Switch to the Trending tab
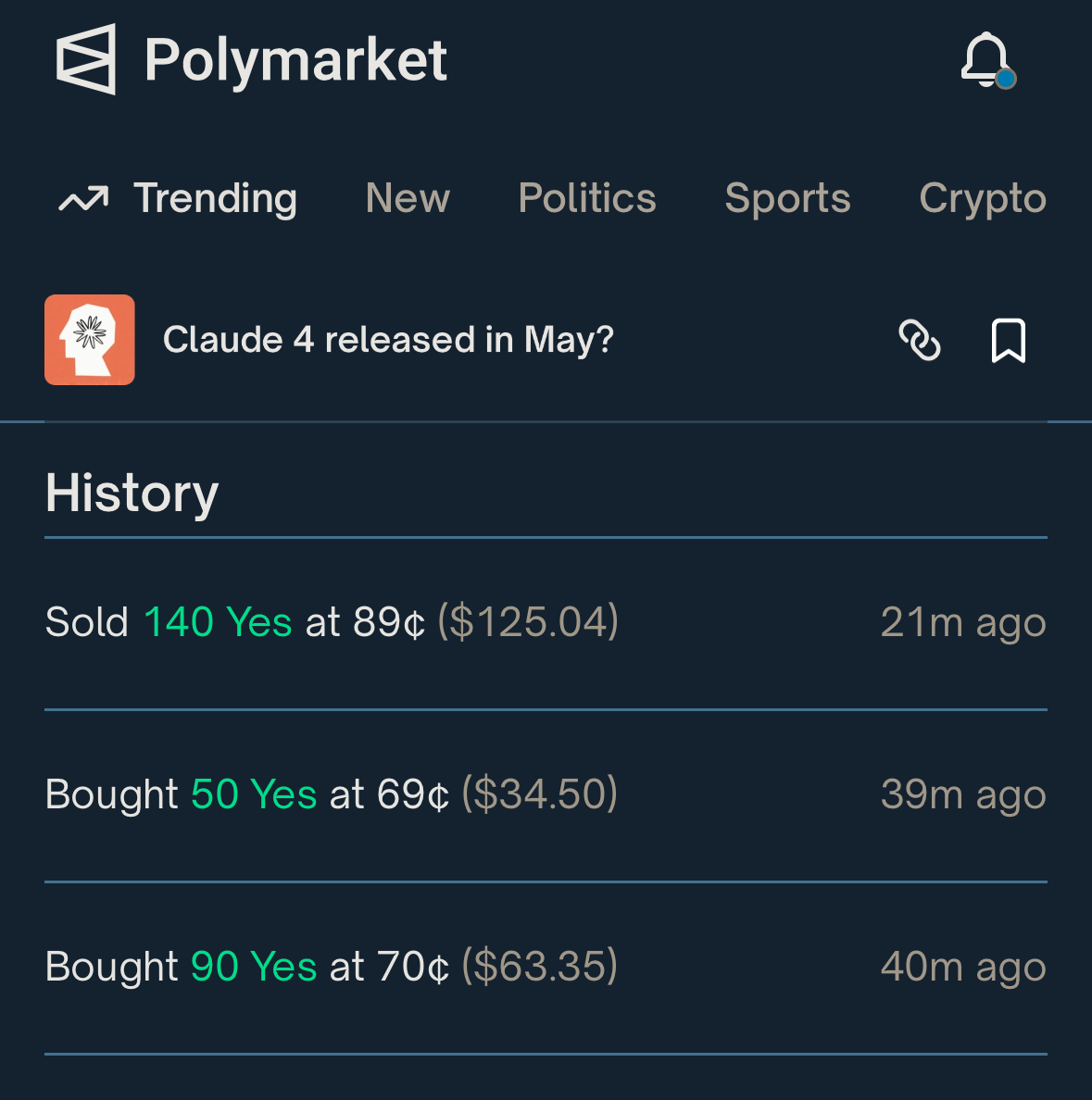 click(x=215, y=198)
